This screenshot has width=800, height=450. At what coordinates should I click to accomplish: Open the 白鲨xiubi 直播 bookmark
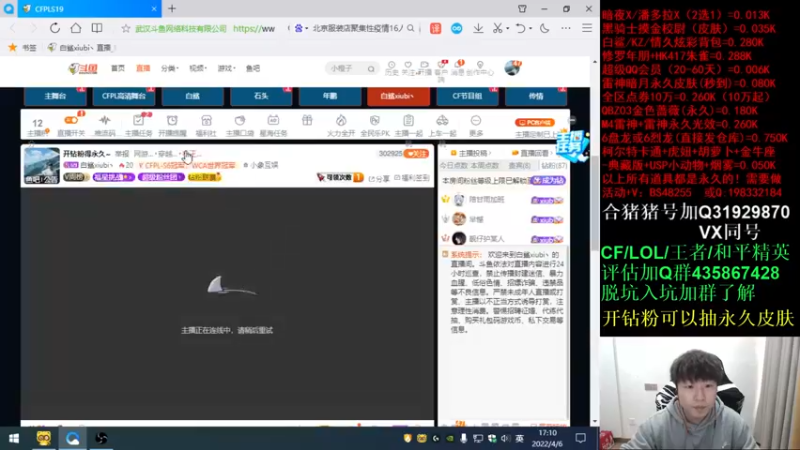coord(80,47)
